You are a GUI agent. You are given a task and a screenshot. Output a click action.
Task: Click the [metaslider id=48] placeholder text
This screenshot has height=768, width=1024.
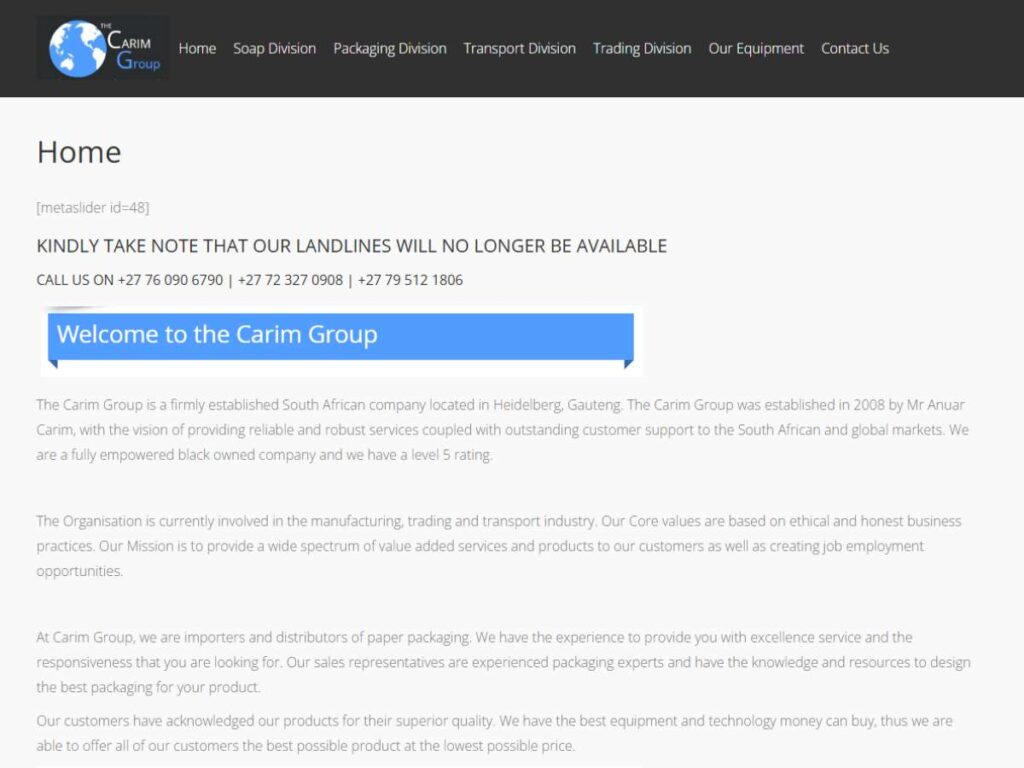[x=93, y=208]
